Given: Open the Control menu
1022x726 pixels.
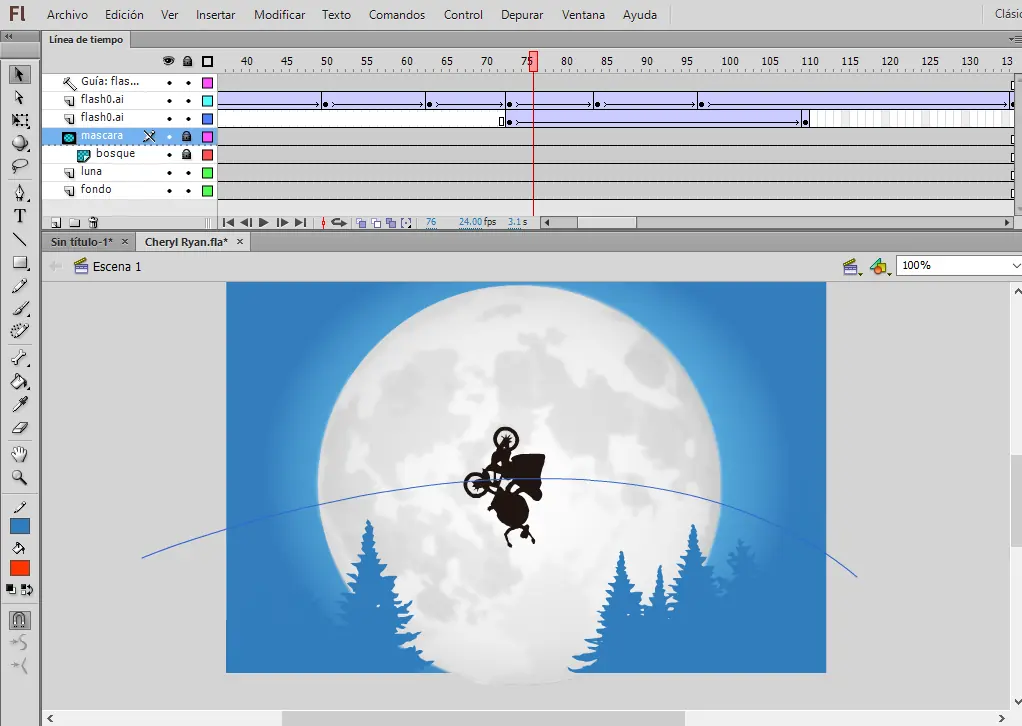Looking at the screenshot, I should [463, 14].
